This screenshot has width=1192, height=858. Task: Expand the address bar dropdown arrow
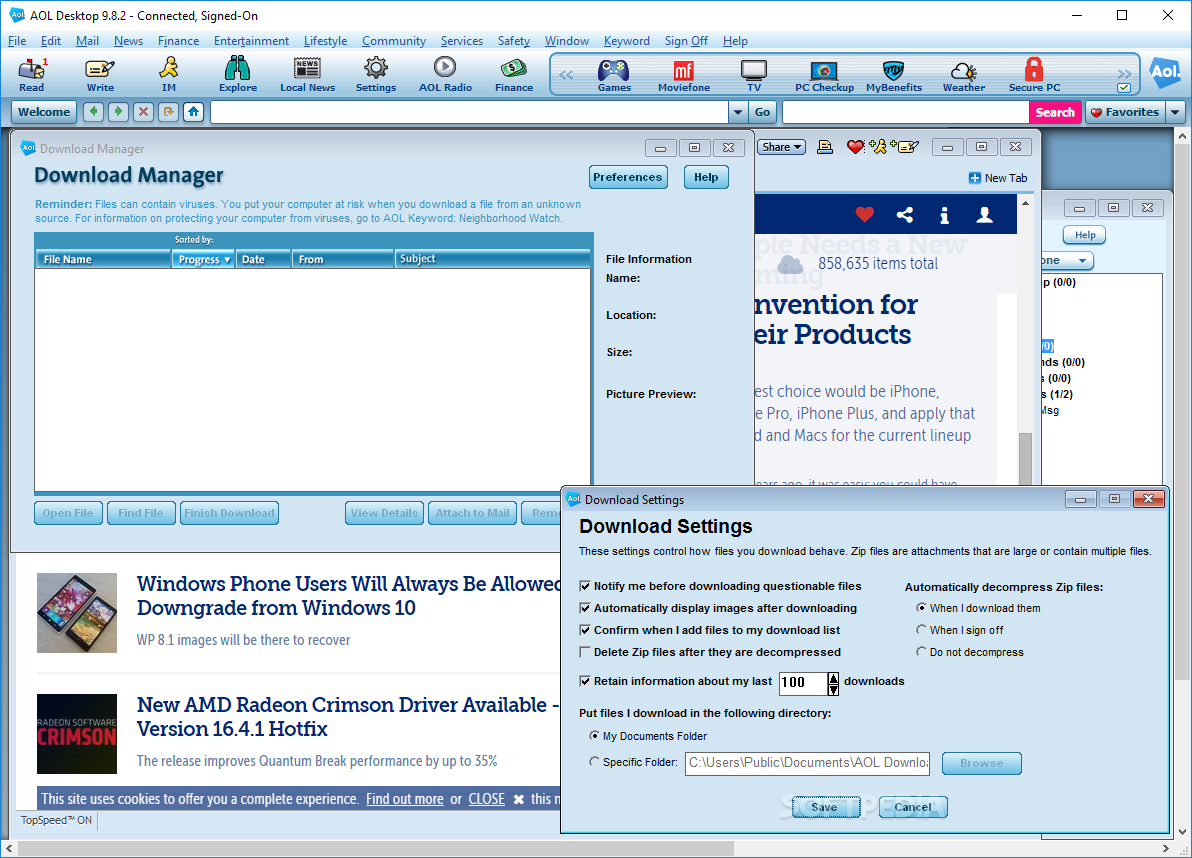tap(737, 112)
